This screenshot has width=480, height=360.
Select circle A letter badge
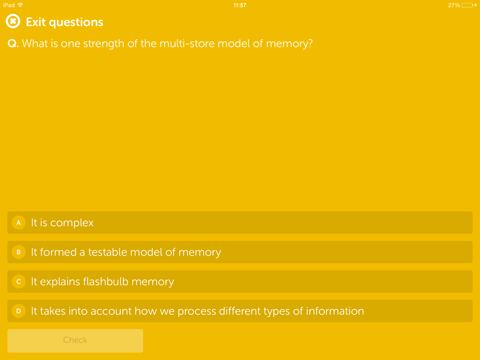19,223
